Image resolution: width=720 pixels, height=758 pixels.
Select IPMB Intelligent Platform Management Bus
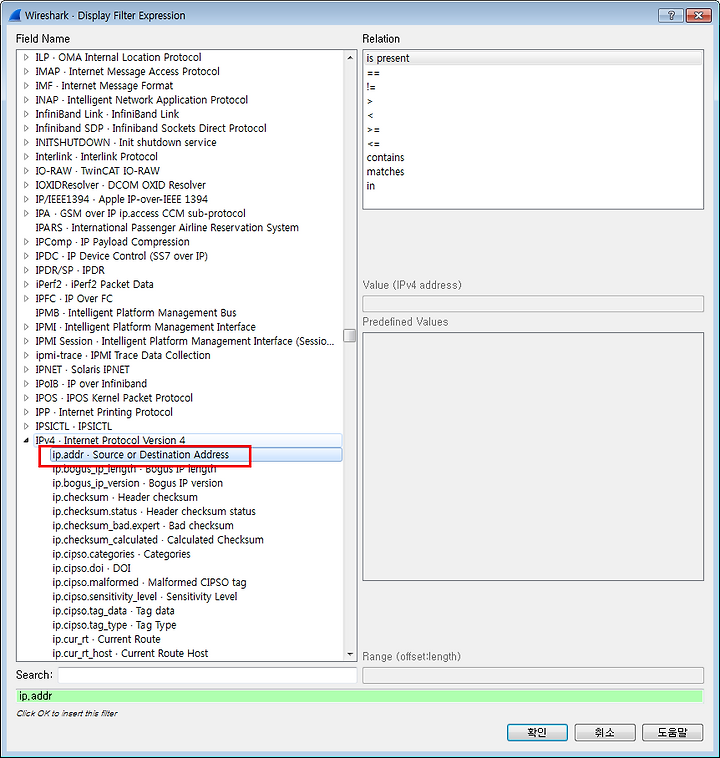[136, 313]
